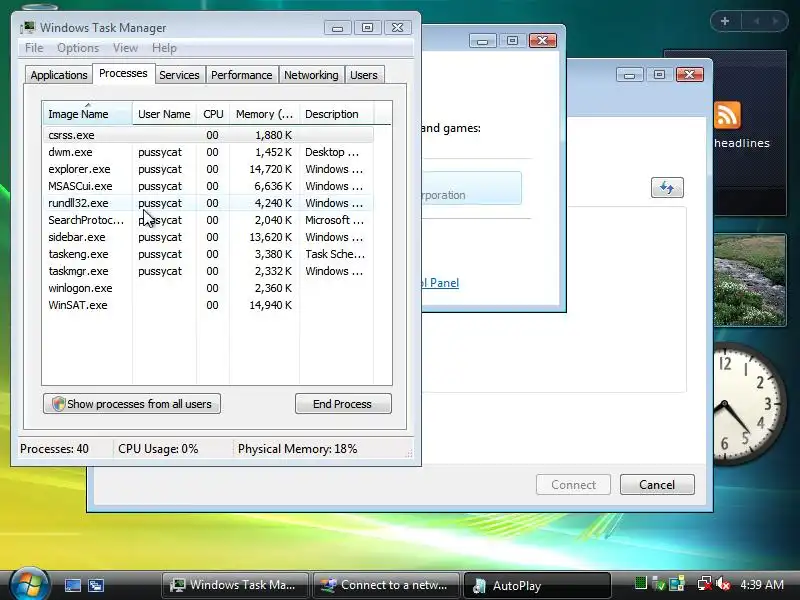This screenshot has height=600, width=800.
Task: Select the SearchProtoc... process row
Action: point(208,220)
